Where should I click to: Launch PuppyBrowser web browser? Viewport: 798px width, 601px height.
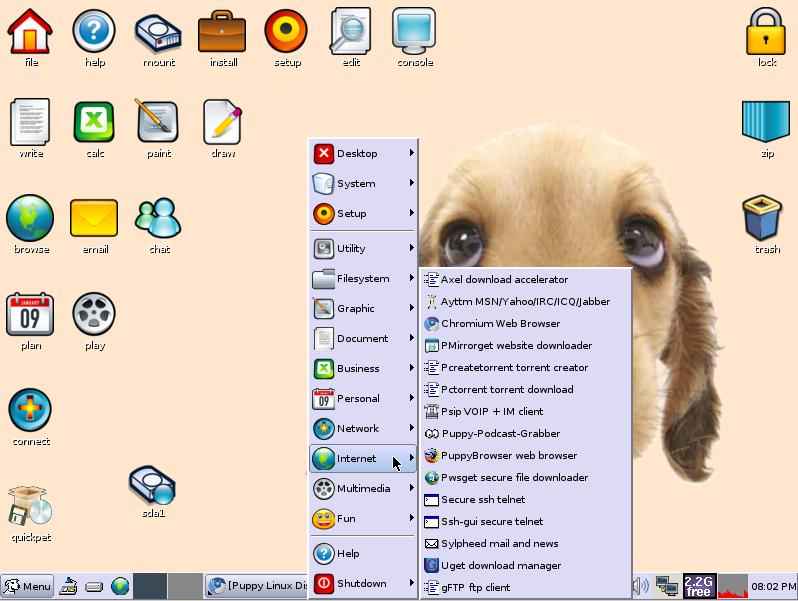tap(525, 455)
